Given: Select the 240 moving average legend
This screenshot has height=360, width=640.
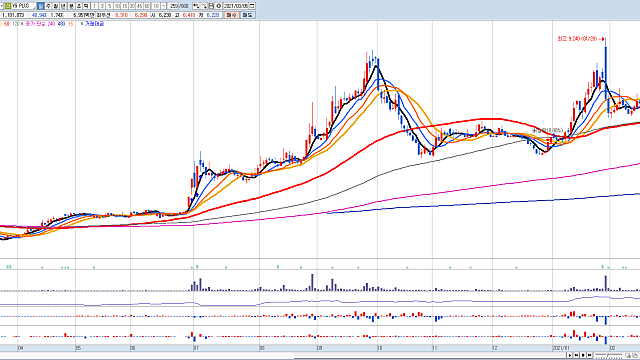Looking at the screenshot, I should click(51, 24).
